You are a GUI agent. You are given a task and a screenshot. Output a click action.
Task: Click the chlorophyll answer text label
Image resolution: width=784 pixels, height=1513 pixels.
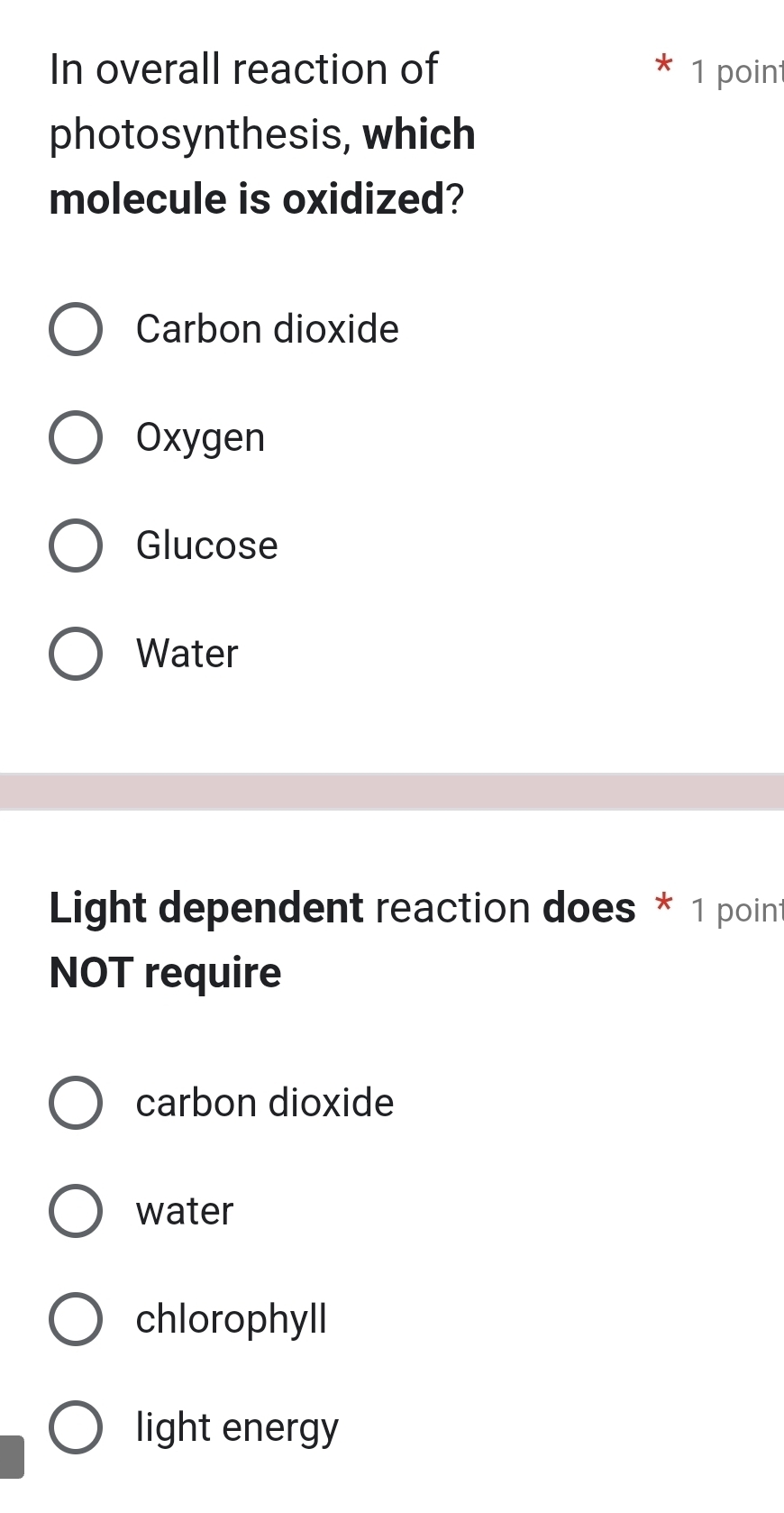232,1318
